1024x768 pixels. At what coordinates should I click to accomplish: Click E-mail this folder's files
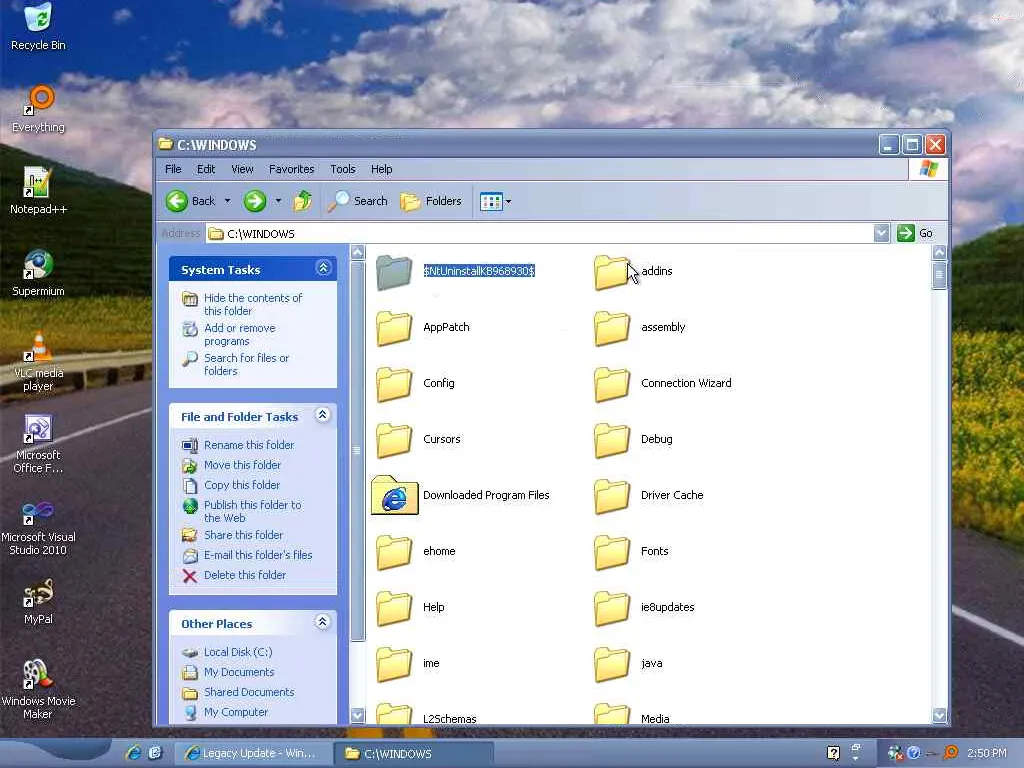tap(258, 555)
